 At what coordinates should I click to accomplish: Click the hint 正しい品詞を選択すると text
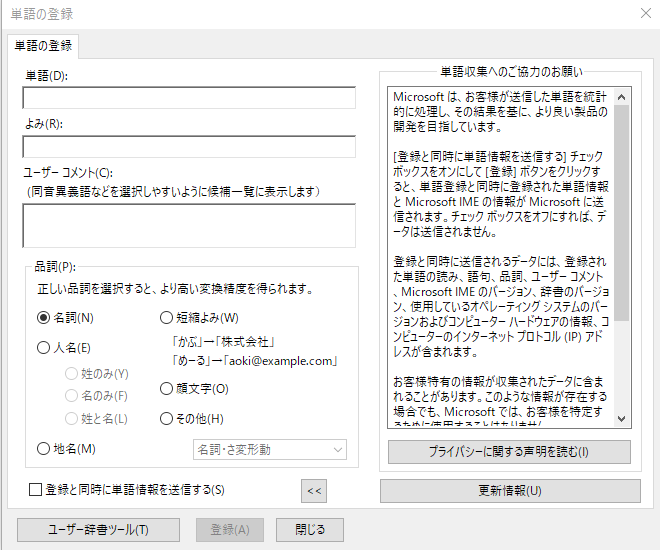coord(175,289)
